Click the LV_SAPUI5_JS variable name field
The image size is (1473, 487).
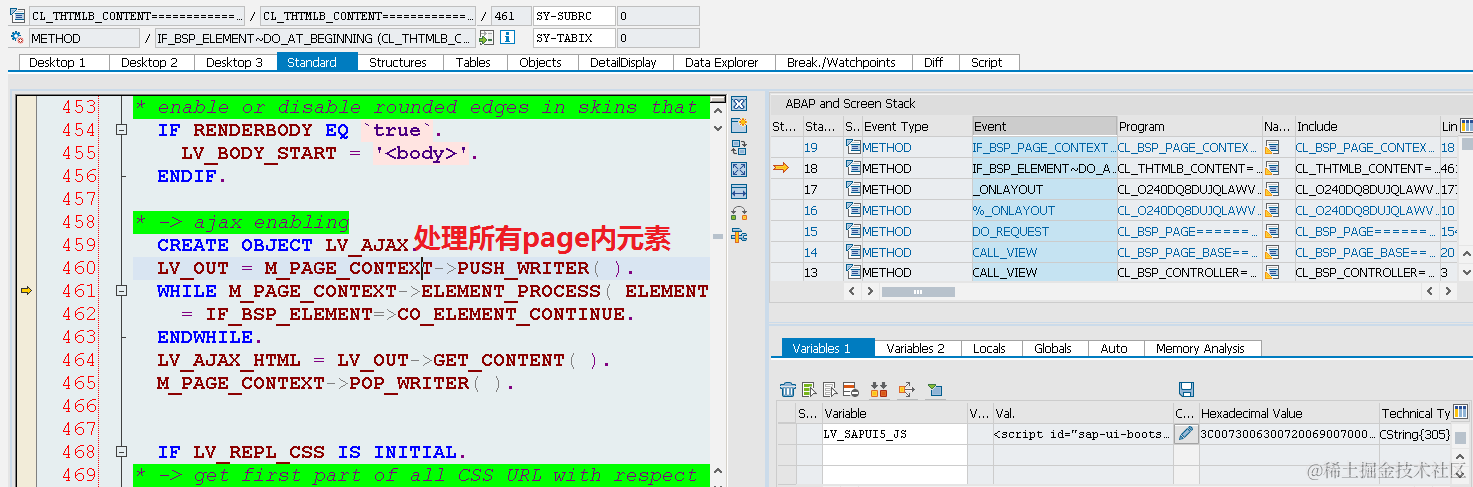pyautogui.click(x=894, y=433)
